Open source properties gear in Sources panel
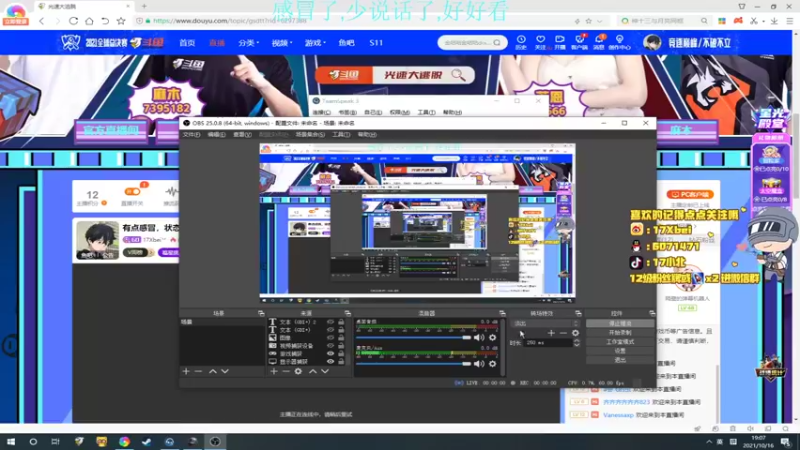The height and width of the screenshot is (450, 800). click(x=298, y=371)
